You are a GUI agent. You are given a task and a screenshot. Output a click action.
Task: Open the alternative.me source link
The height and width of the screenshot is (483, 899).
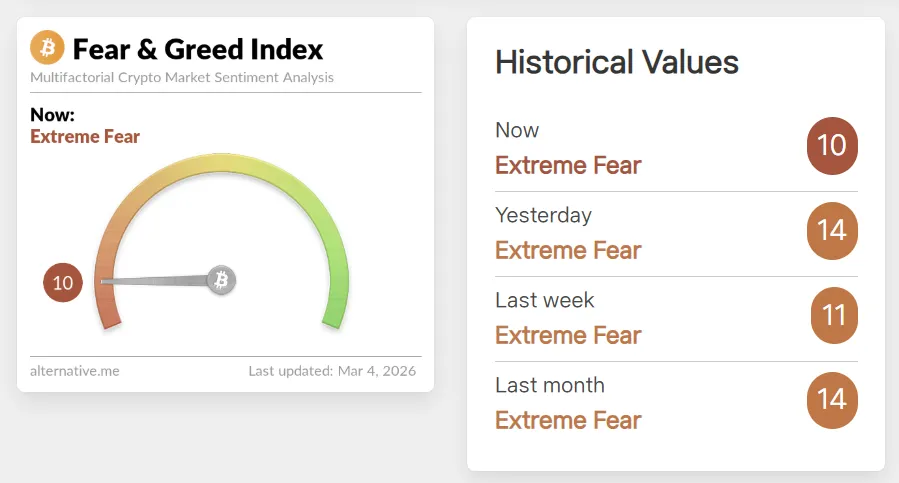click(75, 371)
